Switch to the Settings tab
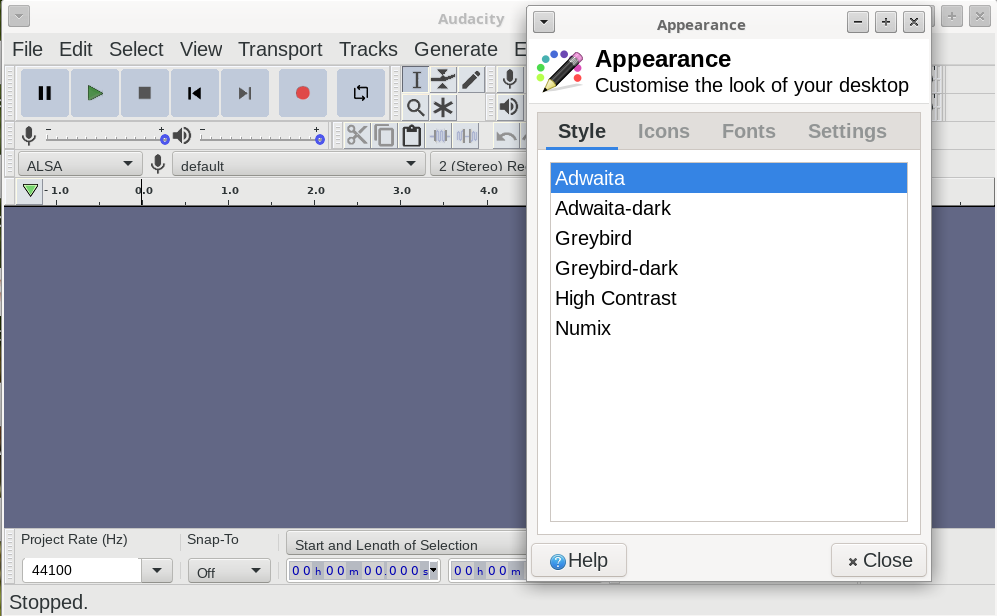 pyautogui.click(x=847, y=131)
